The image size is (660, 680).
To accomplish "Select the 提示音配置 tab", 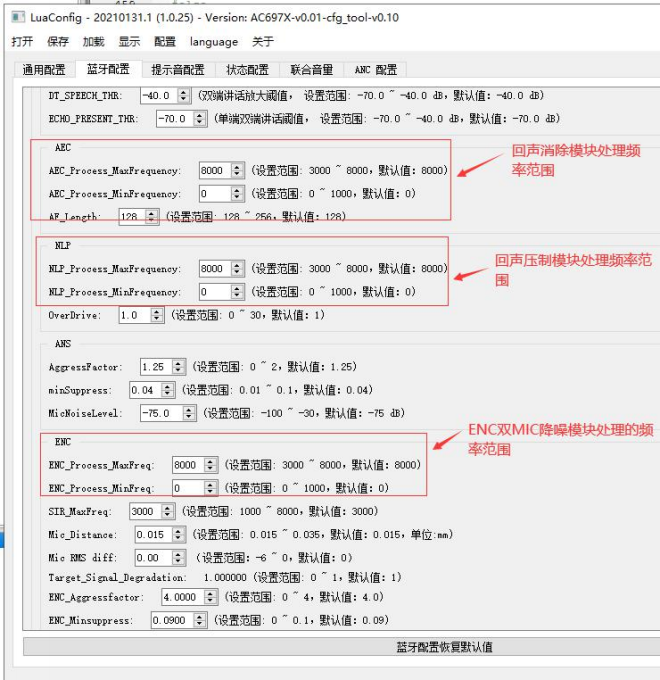I will pos(178,69).
